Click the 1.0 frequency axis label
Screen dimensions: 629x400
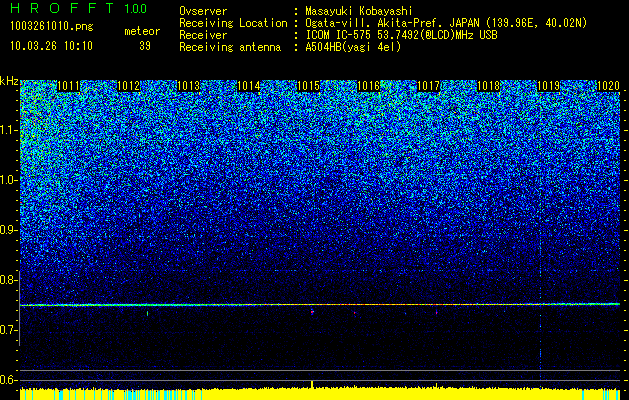pos(9,181)
